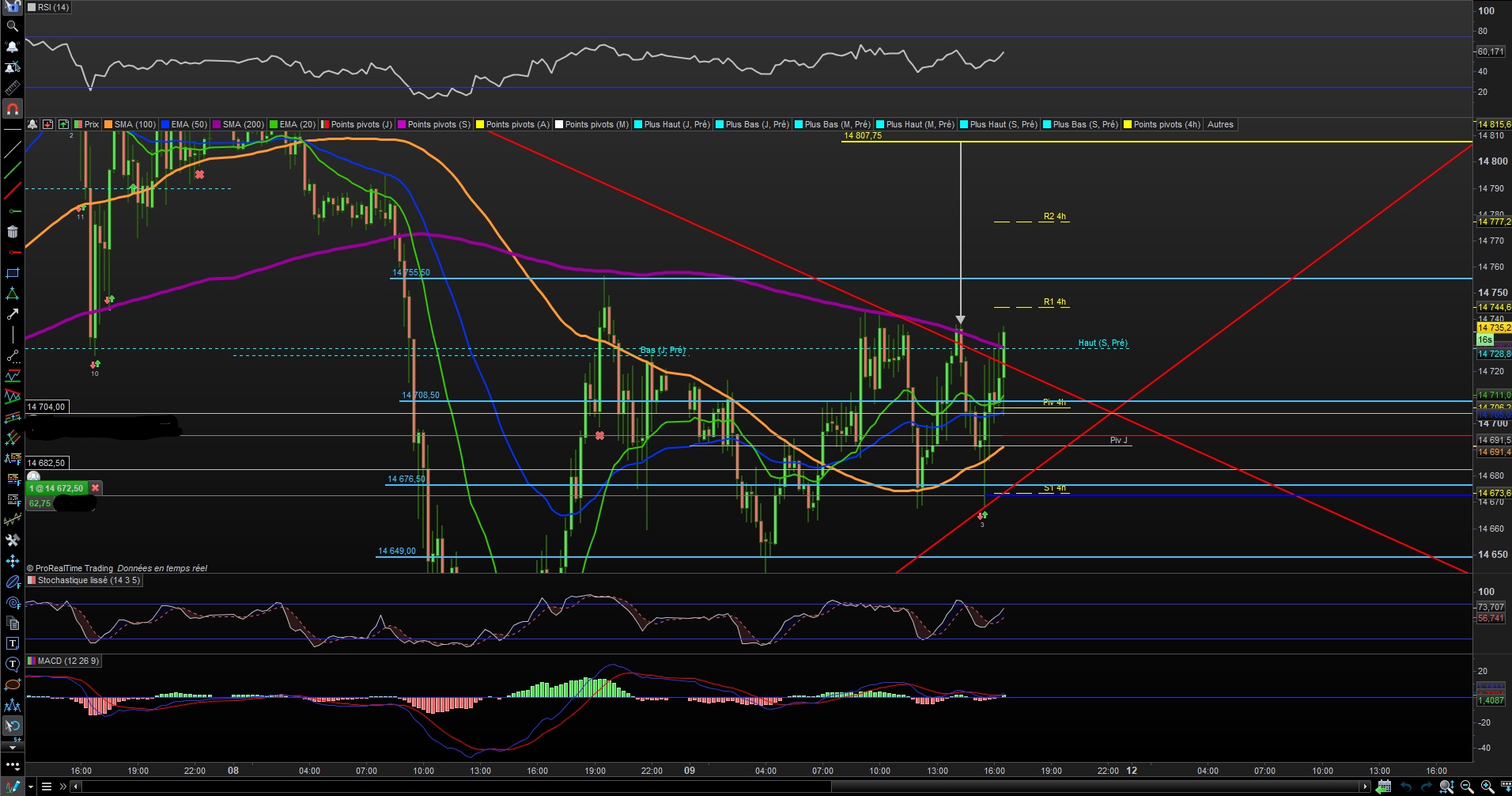Select the boxed T text tool
Screen dimensions: 1512x796
coord(12,643)
